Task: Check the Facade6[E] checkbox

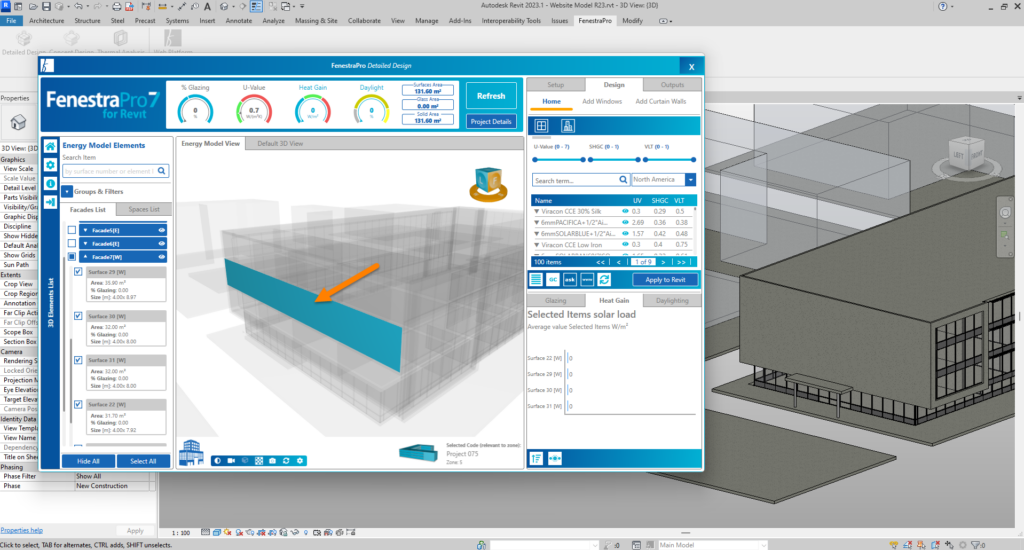Action: coord(72,244)
